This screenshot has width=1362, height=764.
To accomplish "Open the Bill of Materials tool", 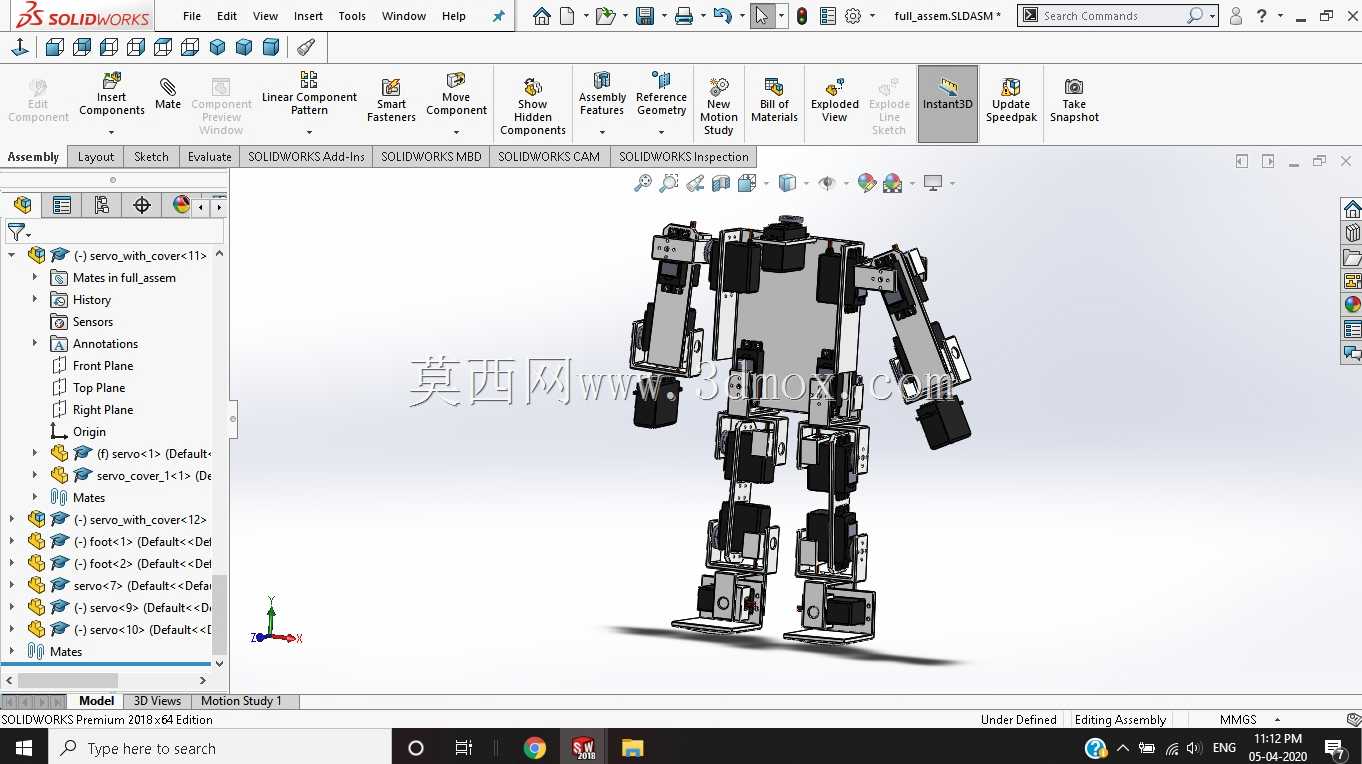I will [774, 100].
